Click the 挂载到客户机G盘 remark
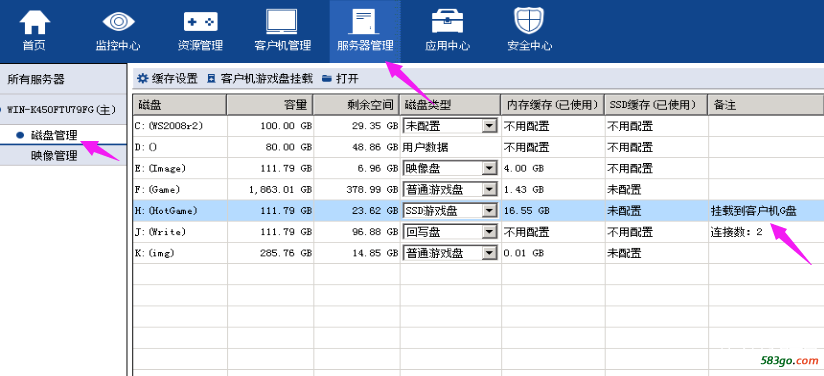This screenshot has height=376, width=824. (x=754, y=211)
